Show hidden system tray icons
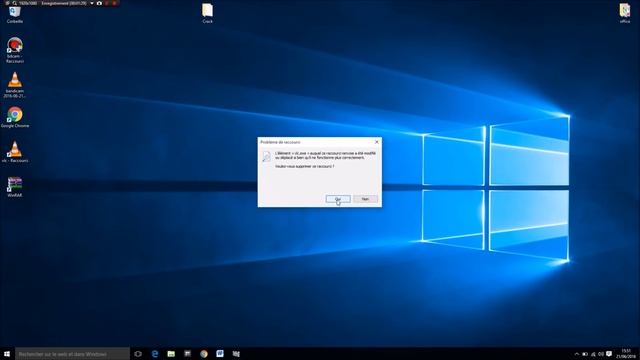The image size is (640, 360). coord(577,354)
